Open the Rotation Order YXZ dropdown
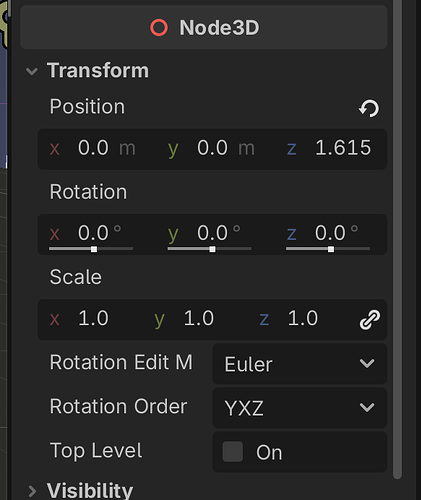 300,408
